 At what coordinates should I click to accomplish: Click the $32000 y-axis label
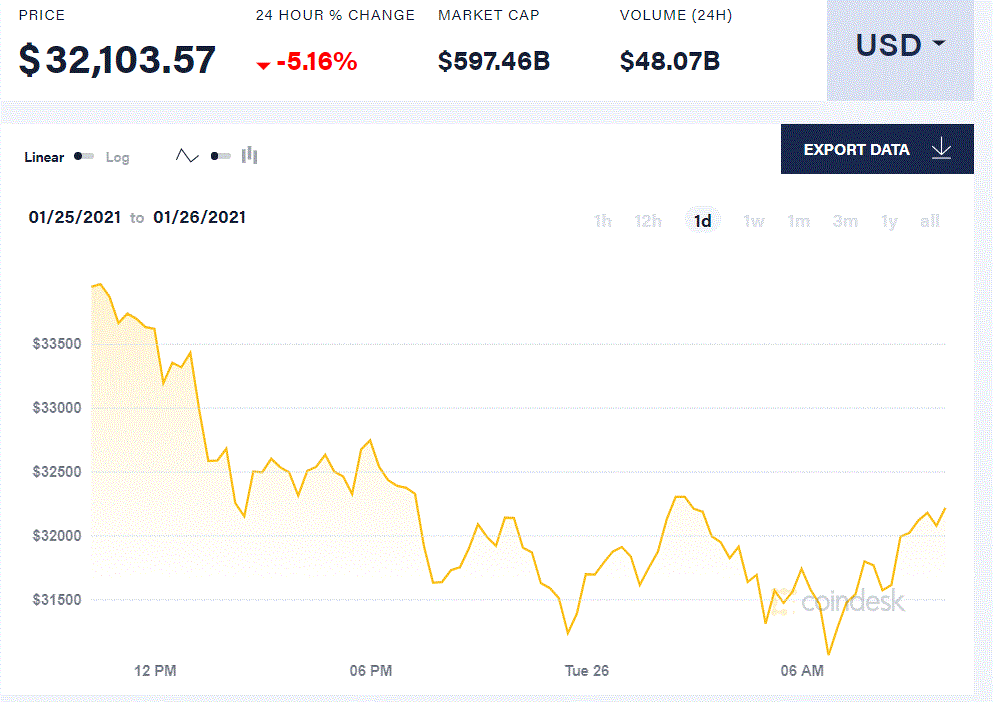click(x=57, y=536)
